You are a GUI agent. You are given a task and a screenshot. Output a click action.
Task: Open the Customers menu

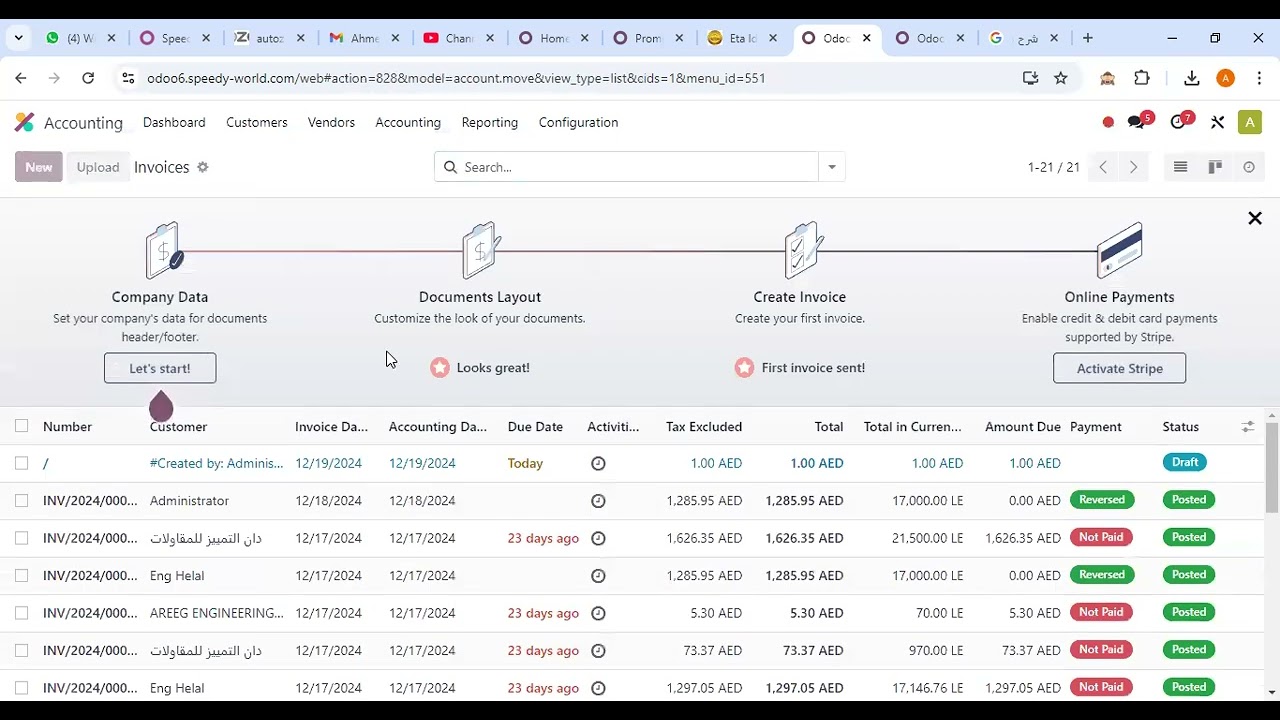point(256,122)
